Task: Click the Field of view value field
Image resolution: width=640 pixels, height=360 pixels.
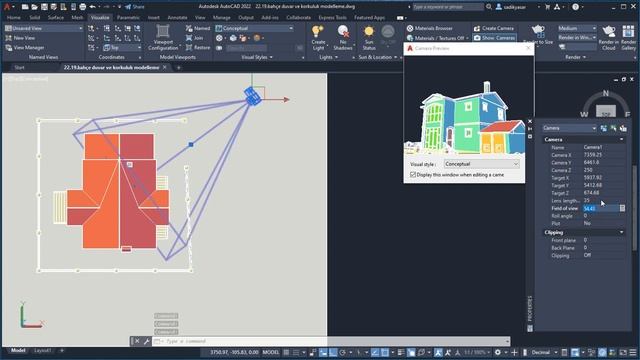Action: (x=601, y=208)
